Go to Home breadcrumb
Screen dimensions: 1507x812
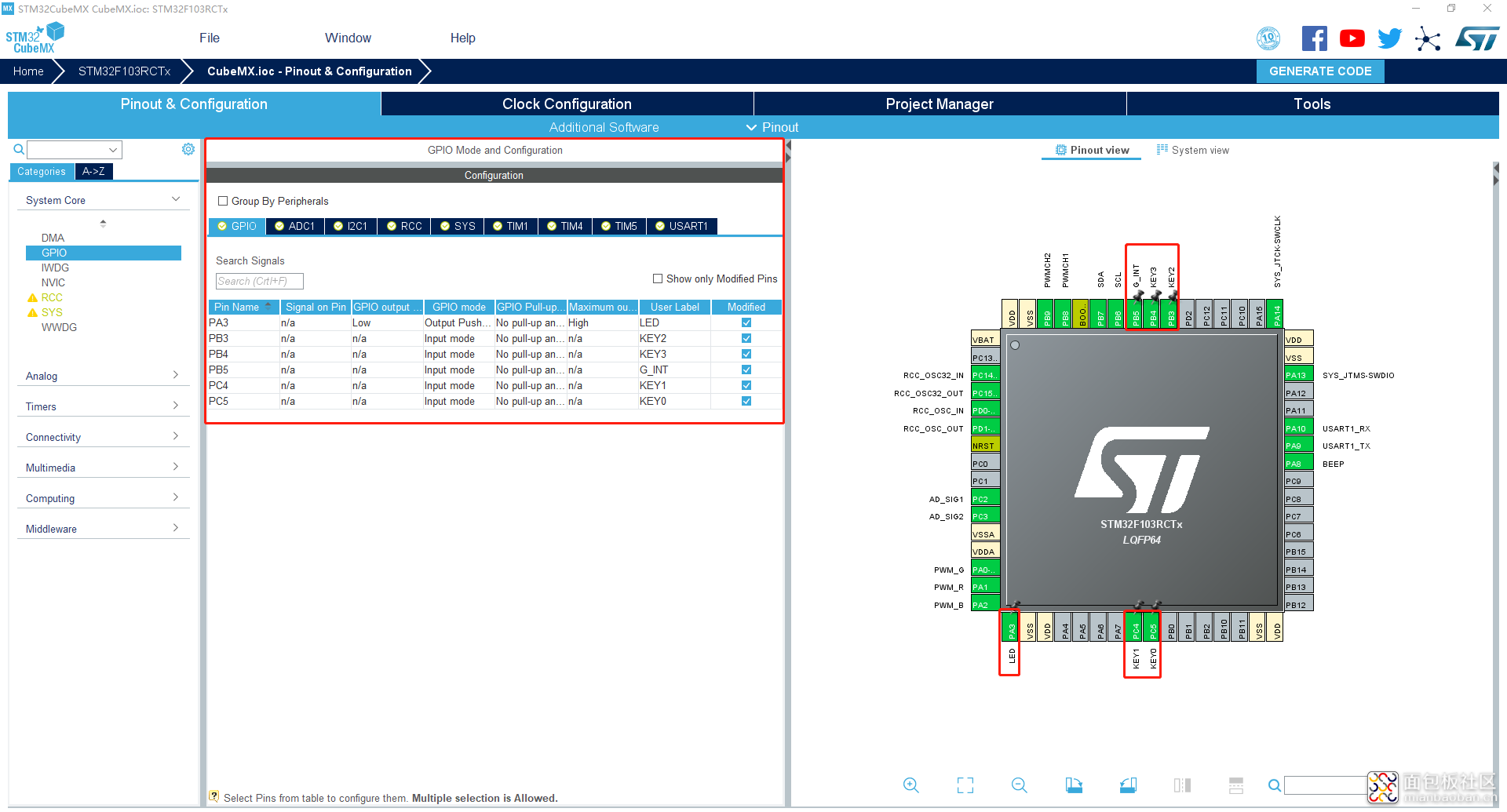click(x=28, y=71)
